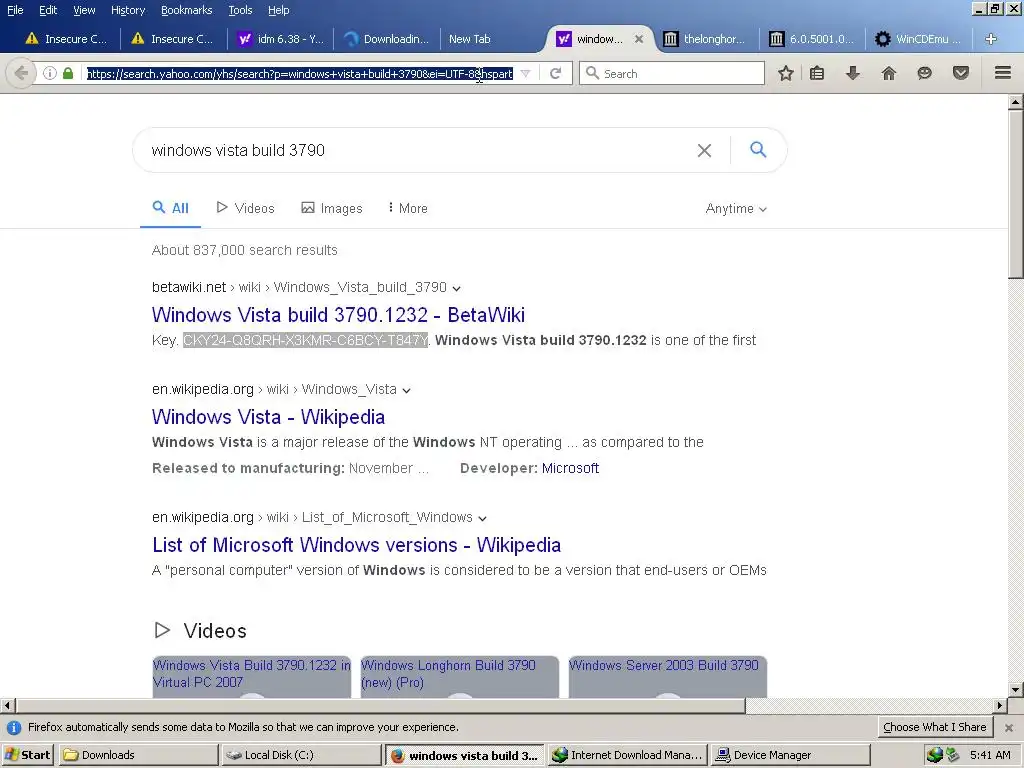The image size is (1024, 768).
Task: Switch to the thelonghor... tab
Action: [x=706, y=39]
